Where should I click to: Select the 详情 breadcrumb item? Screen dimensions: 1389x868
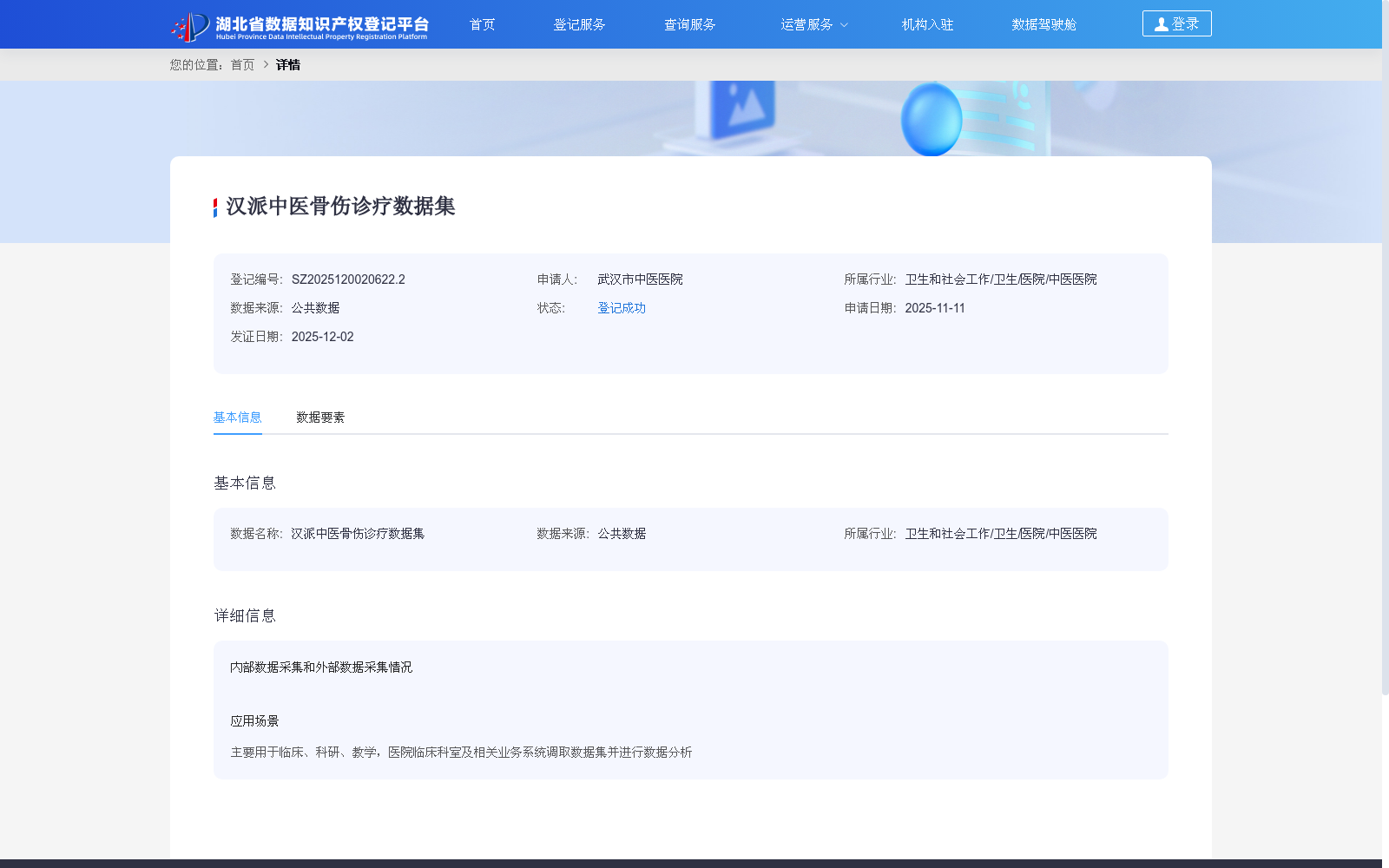point(288,65)
